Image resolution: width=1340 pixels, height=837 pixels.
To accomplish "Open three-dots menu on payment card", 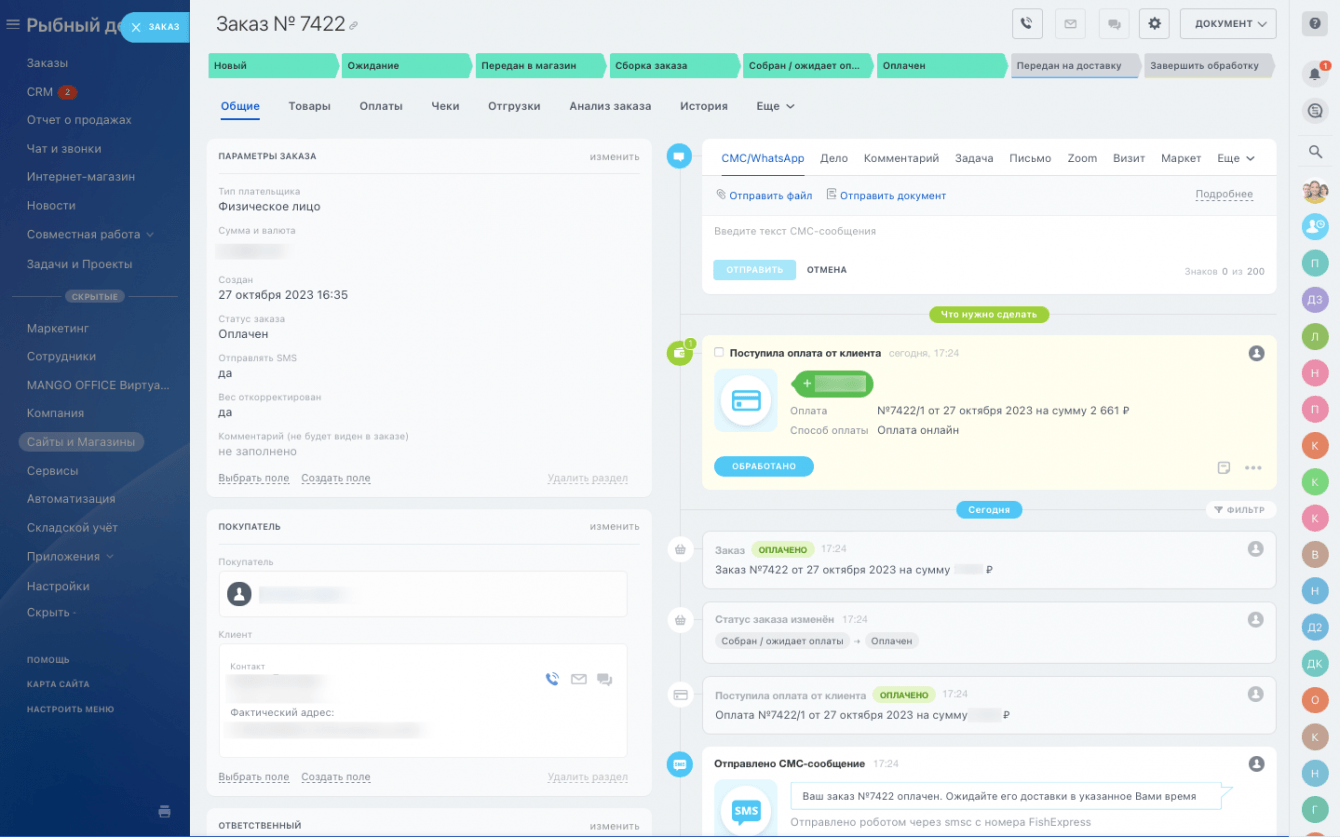I will 1253,468.
